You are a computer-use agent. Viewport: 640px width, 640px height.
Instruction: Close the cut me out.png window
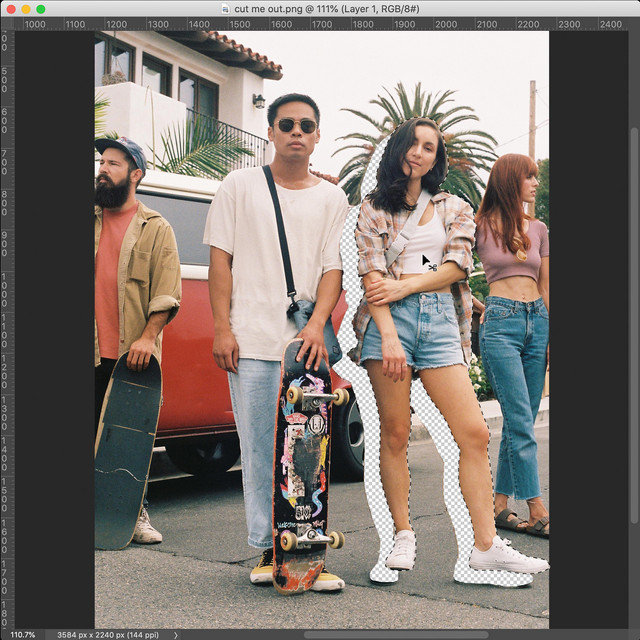point(11,9)
